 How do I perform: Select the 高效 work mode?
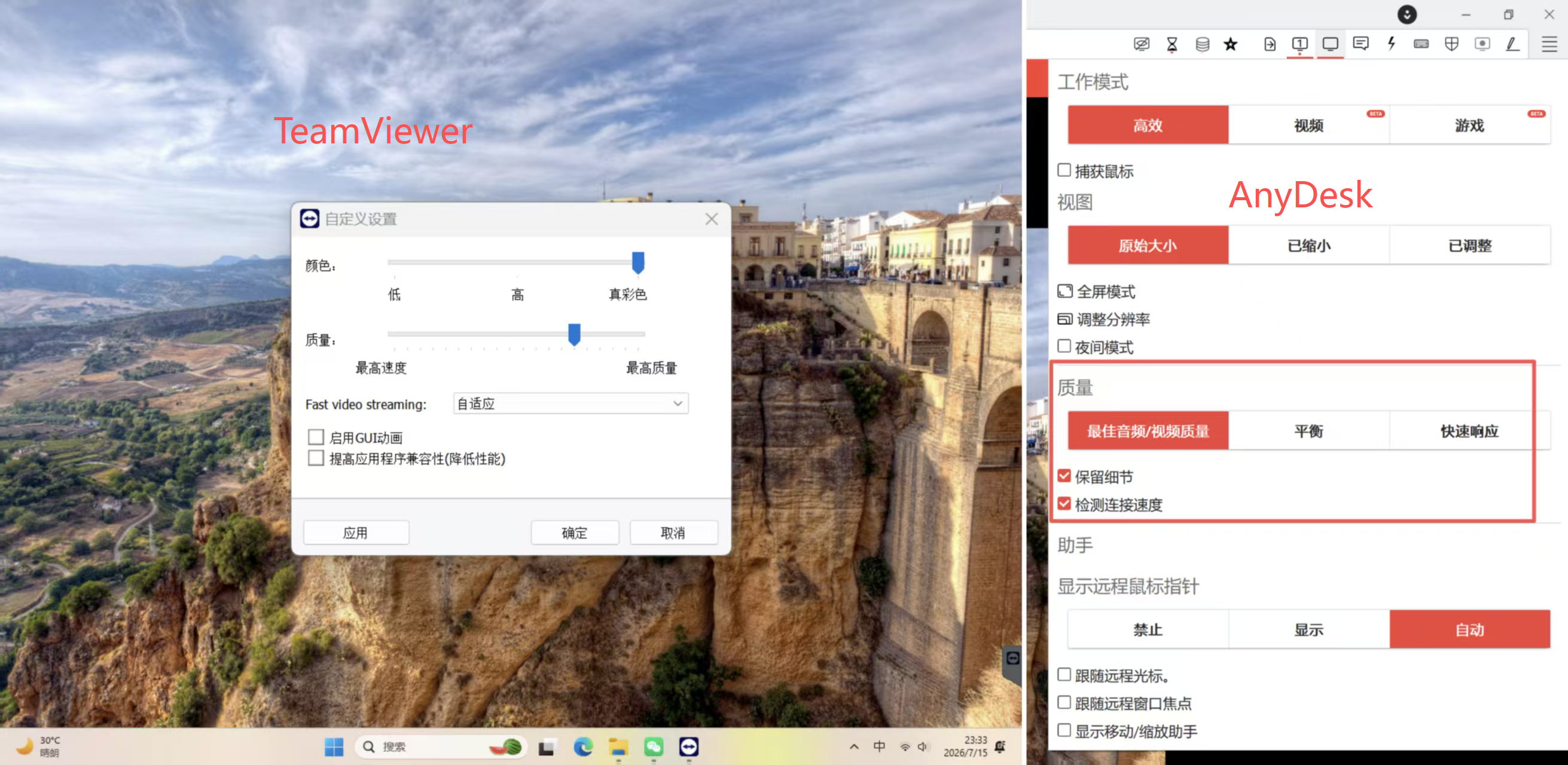(x=1148, y=125)
